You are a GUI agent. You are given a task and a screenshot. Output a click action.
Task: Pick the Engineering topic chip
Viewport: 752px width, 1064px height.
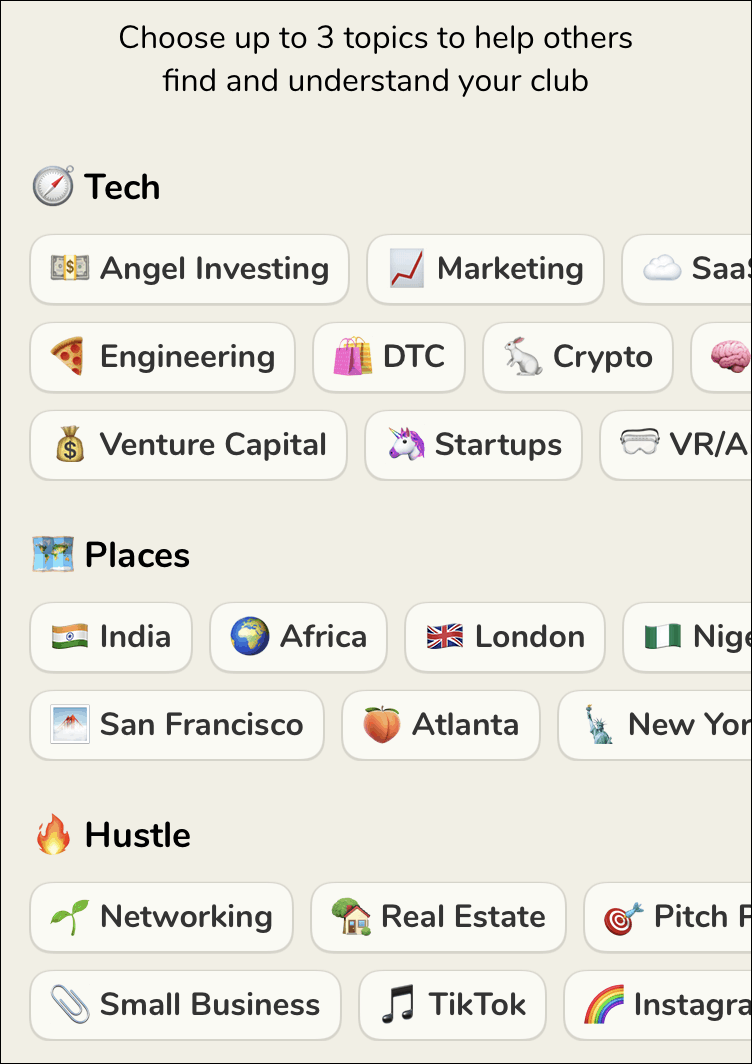pos(162,357)
